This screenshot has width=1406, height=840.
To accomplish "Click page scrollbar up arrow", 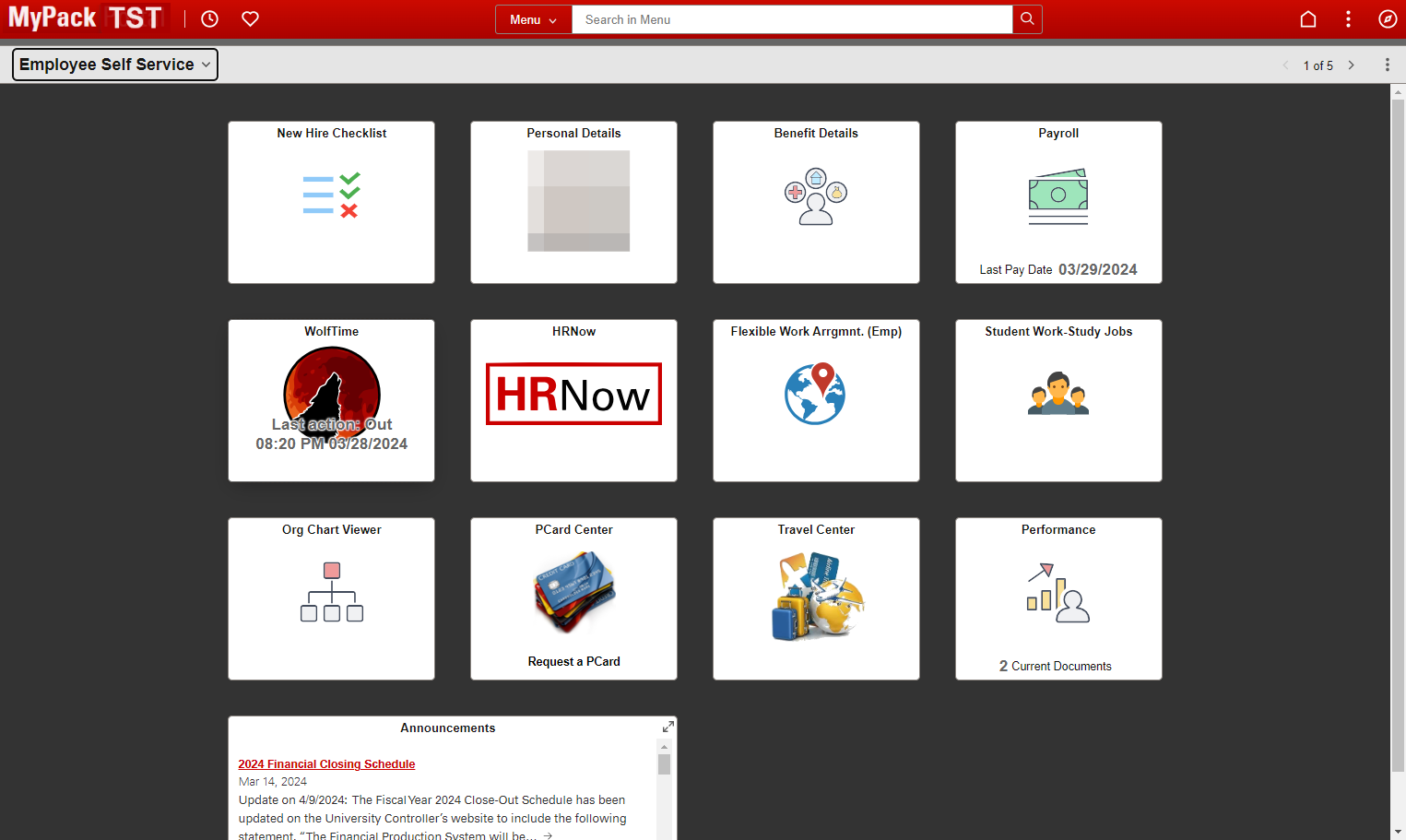I will 1398,91.
